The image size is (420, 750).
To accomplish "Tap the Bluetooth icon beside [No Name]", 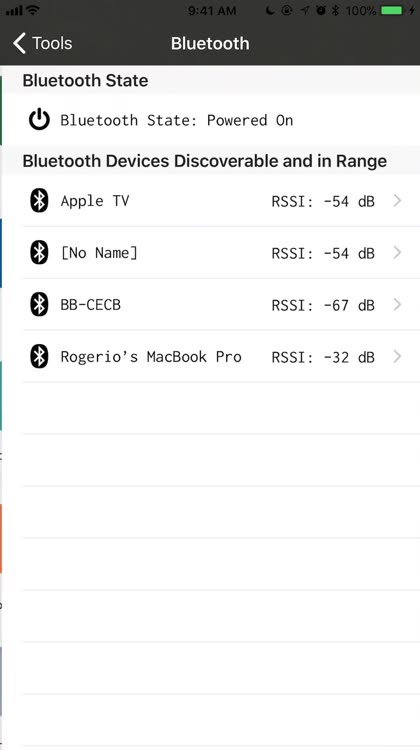I will (39, 253).
